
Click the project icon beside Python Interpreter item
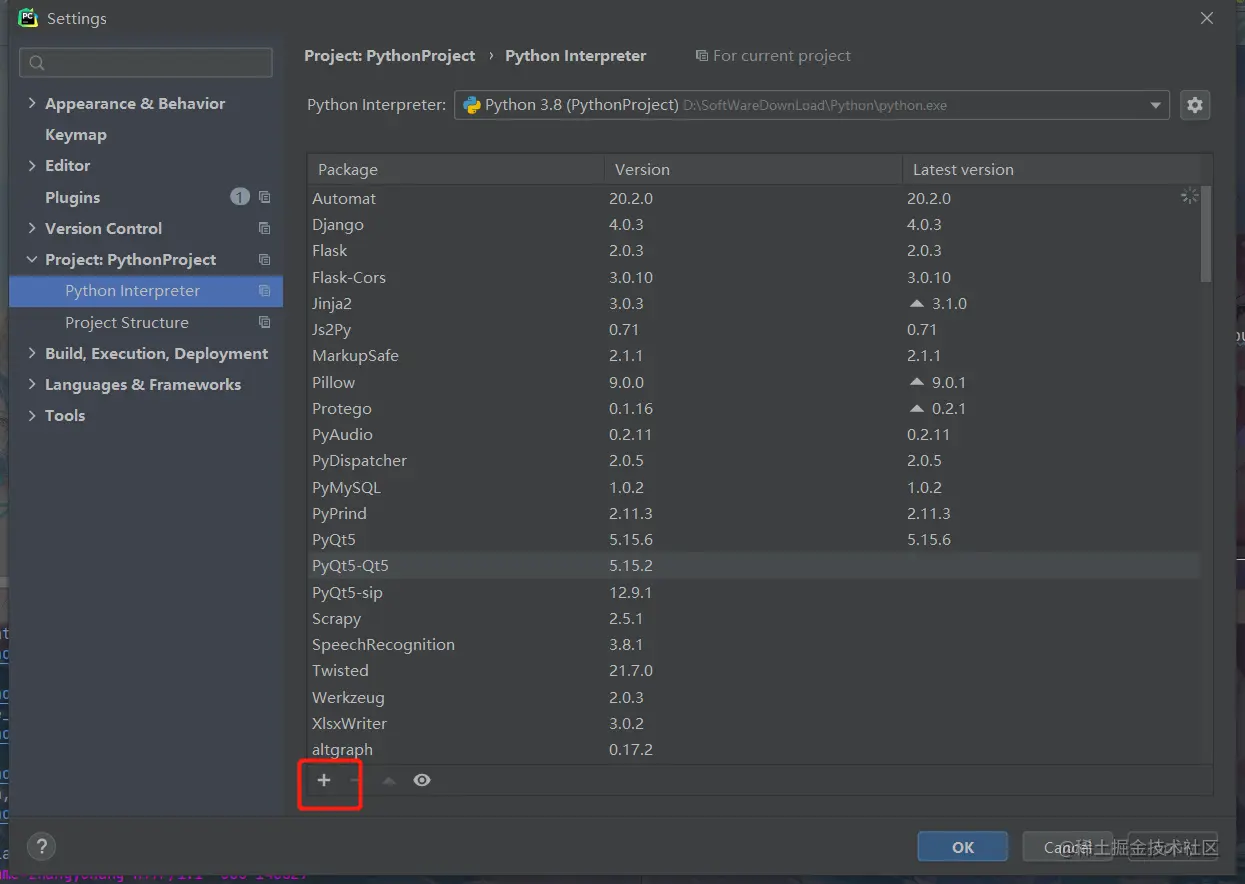pyautogui.click(x=264, y=291)
